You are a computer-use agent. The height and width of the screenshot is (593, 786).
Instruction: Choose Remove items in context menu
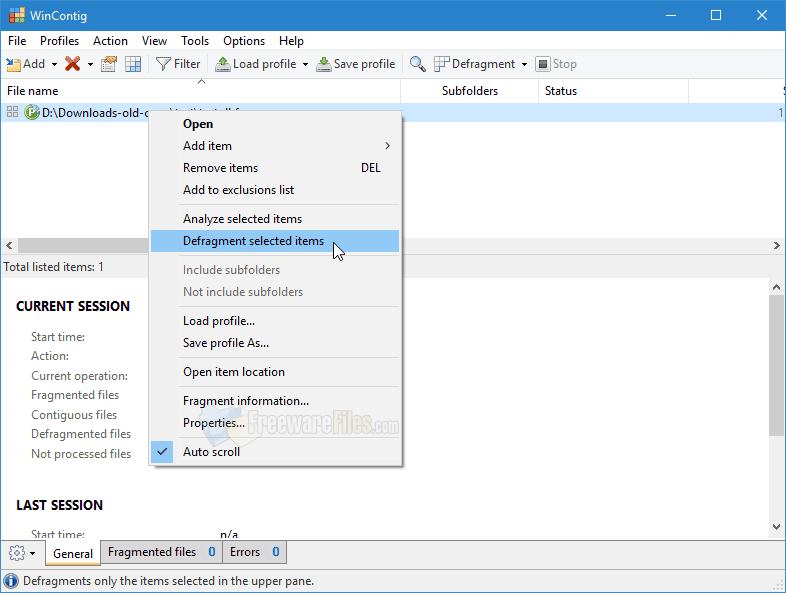tap(275, 168)
